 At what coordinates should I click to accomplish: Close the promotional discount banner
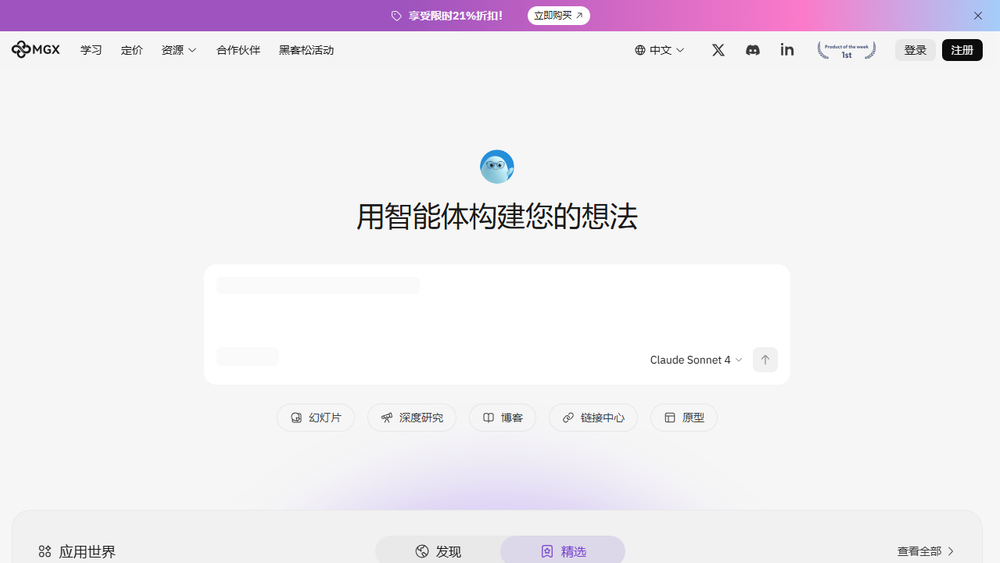[x=978, y=15]
